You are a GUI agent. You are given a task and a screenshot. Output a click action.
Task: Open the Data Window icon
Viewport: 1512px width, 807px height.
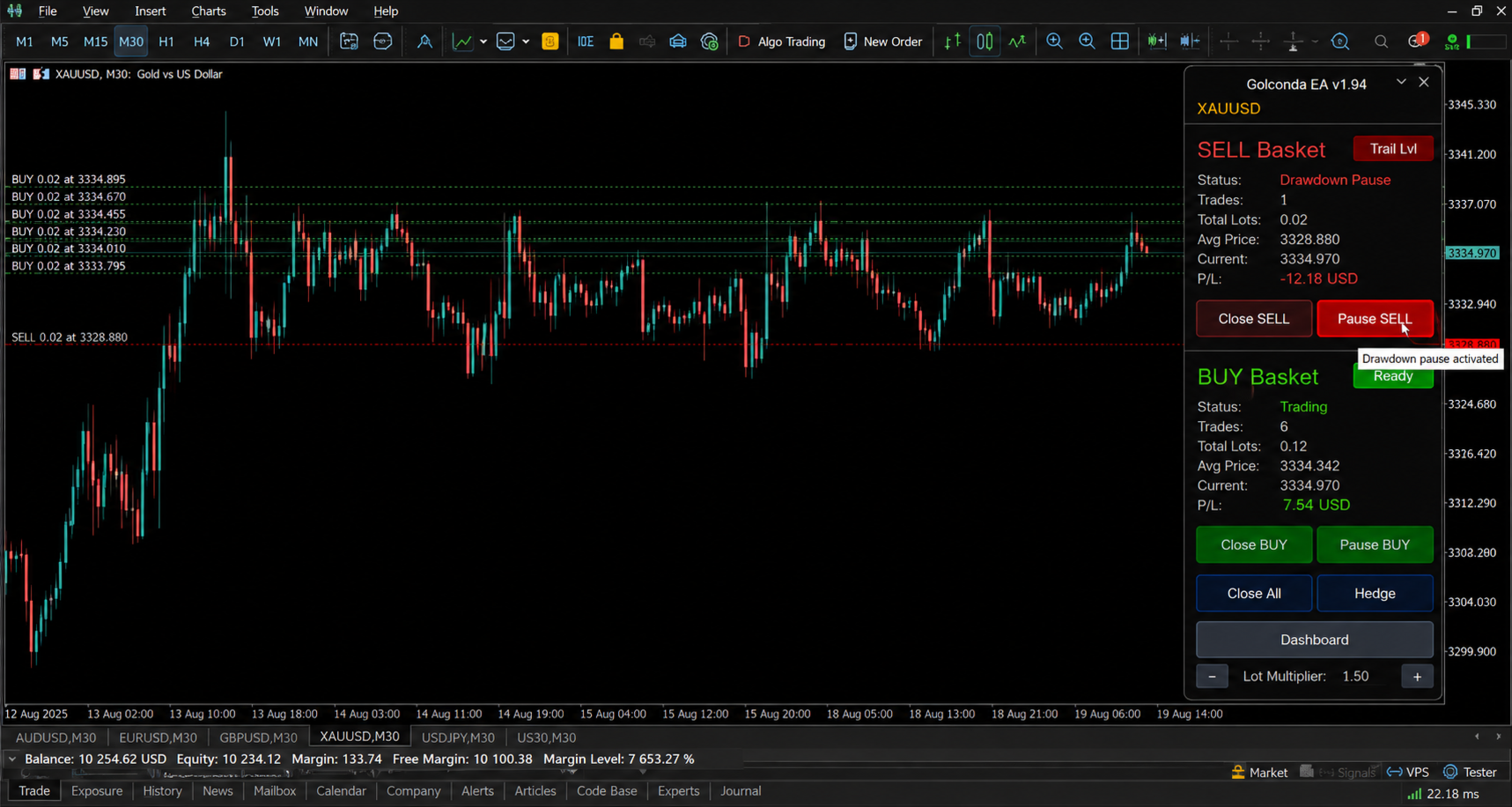tap(383, 41)
